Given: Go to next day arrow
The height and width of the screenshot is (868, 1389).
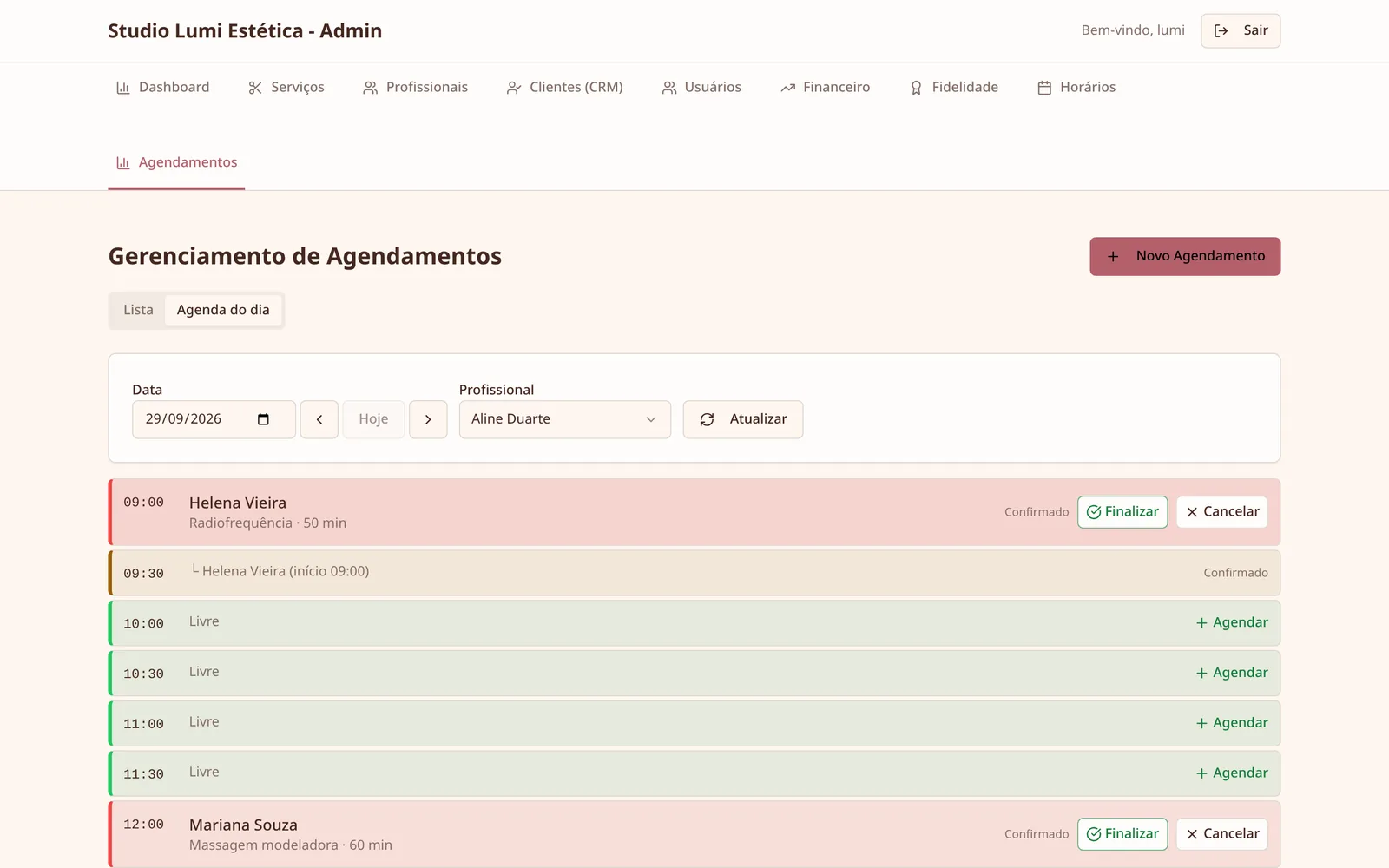Looking at the screenshot, I should 428,419.
